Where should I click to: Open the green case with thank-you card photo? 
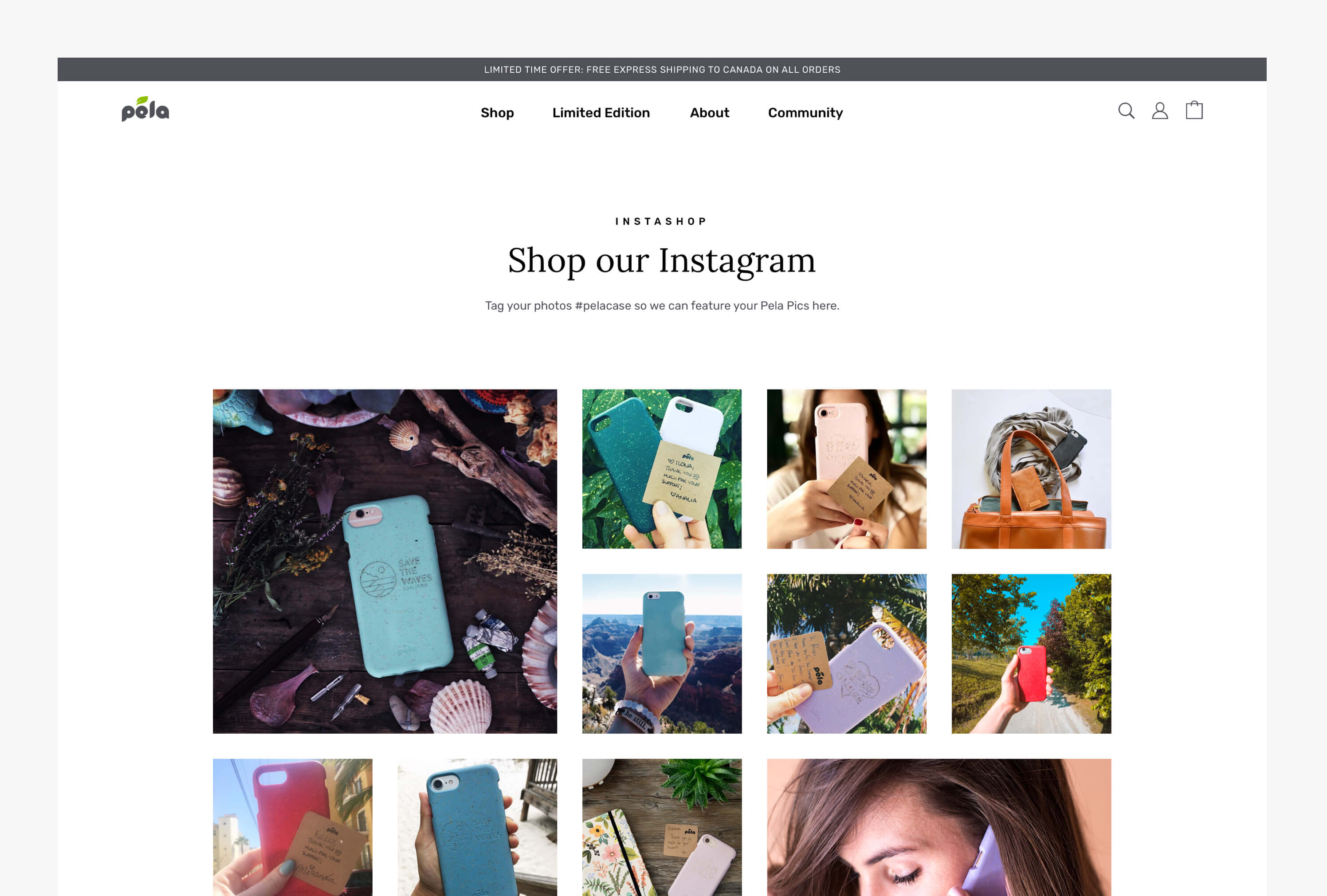[662, 469]
